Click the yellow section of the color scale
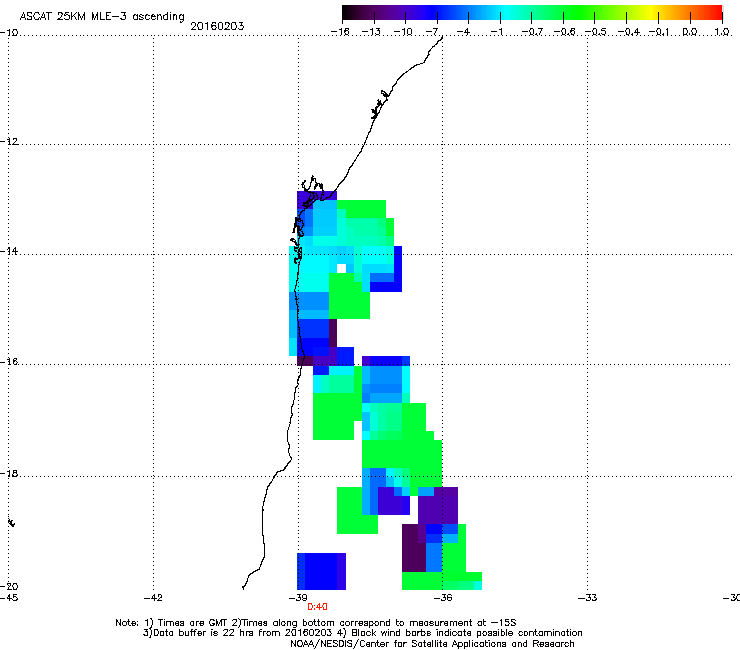Screen dimensions: 740x650 click(x=653, y=13)
